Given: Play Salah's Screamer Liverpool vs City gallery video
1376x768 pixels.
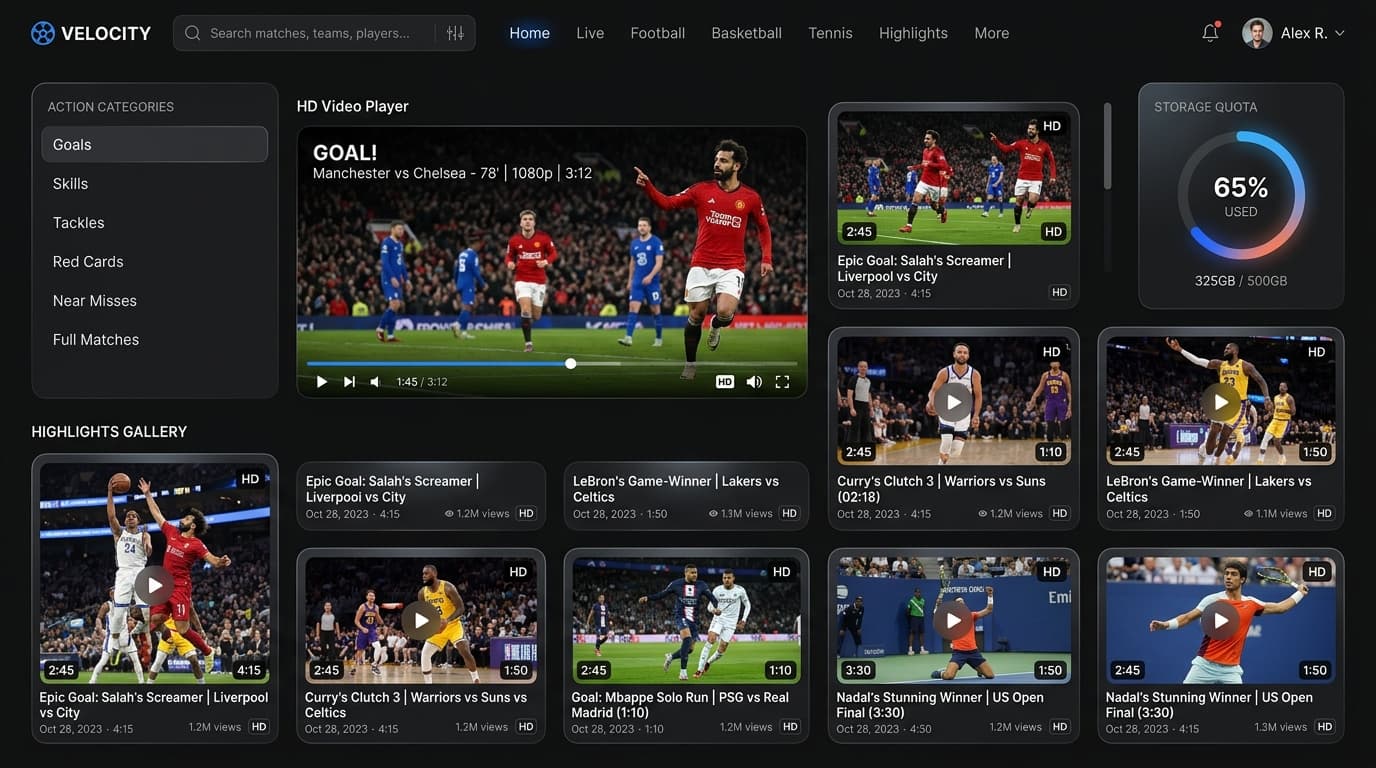Looking at the screenshot, I should coord(154,585).
